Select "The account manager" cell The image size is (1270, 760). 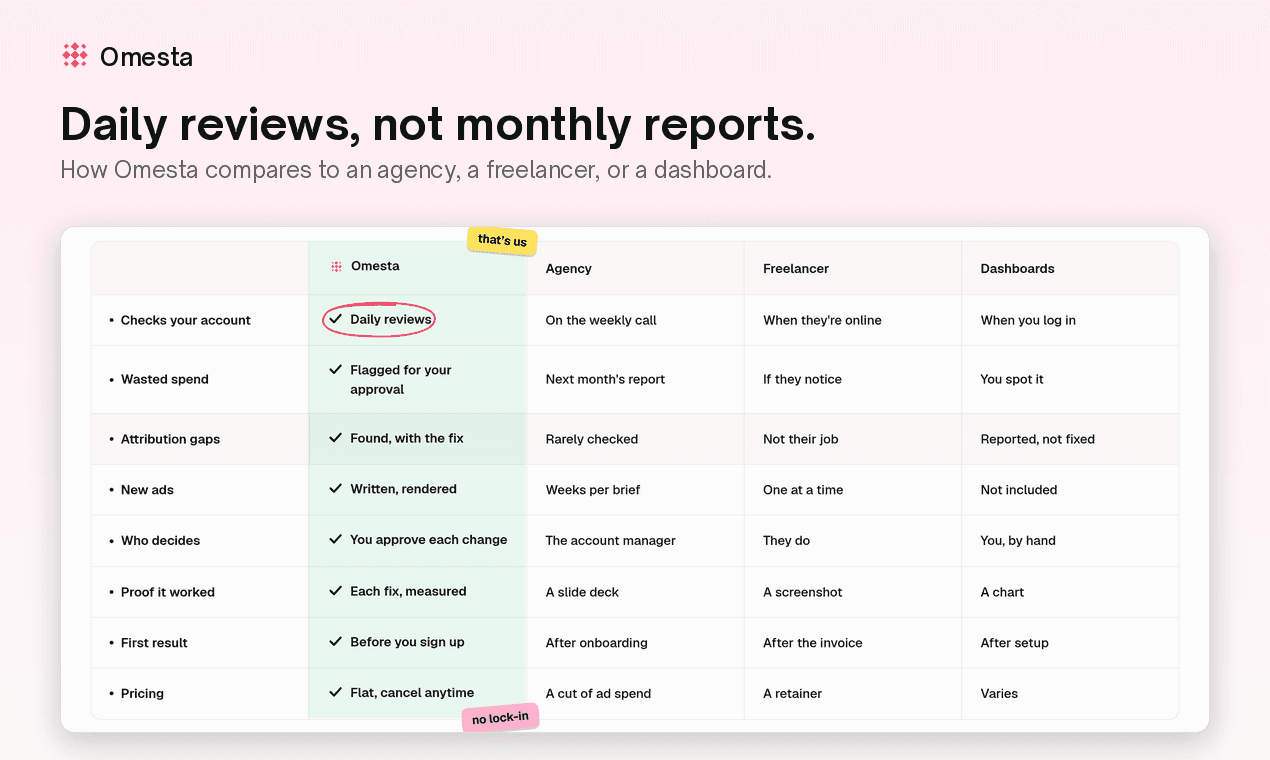[611, 540]
